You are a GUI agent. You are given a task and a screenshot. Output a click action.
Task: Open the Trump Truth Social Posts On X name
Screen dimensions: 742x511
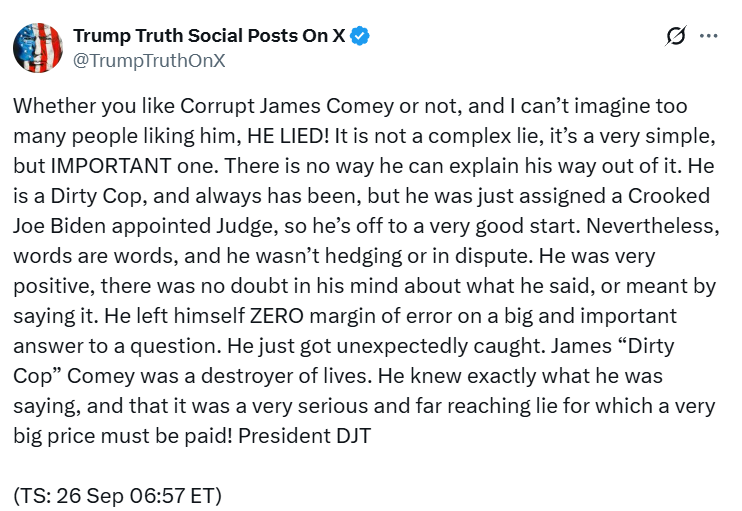point(209,36)
